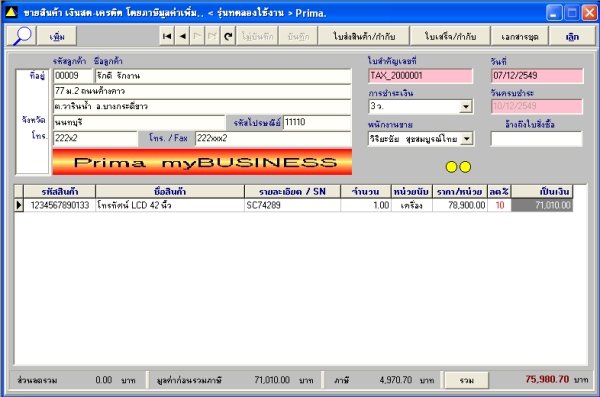The image size is (600, 397).
Task: Expand the salesperson dropdown
Action: pyautogui.click(x=466, y=139)
